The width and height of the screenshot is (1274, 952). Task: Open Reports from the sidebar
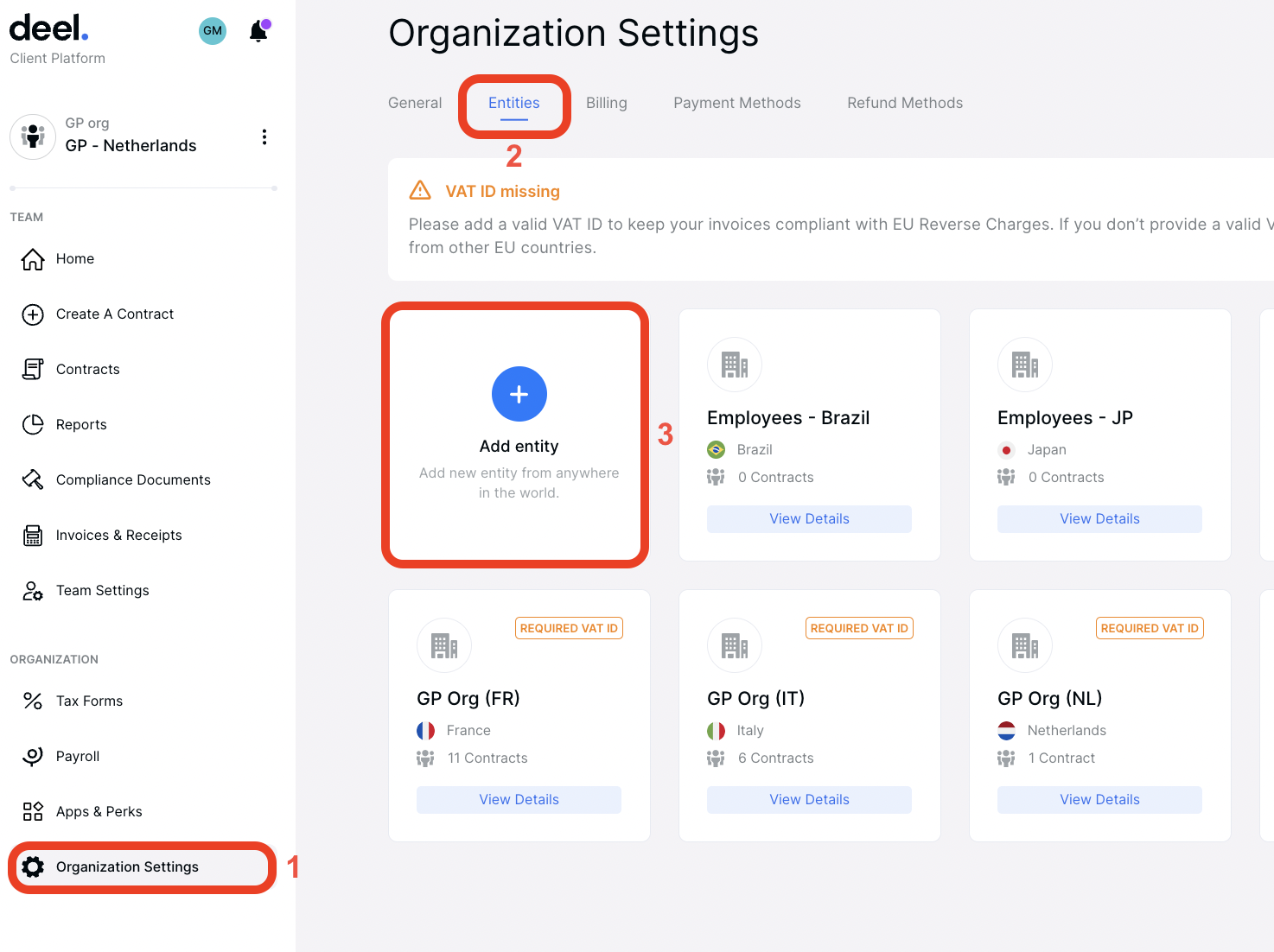tap(81, 424)
